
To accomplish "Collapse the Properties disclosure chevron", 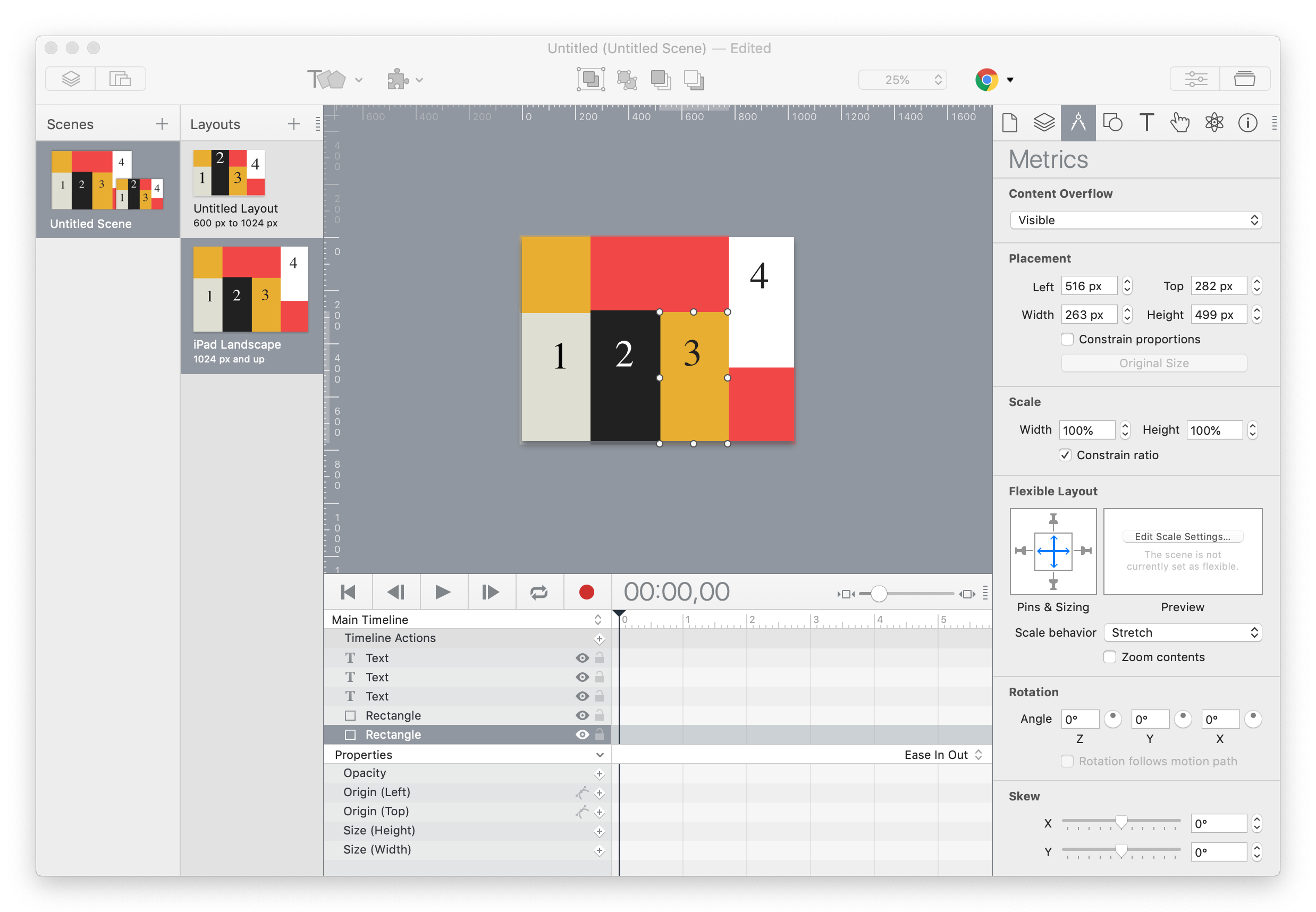I will click(x=600, y=755).
